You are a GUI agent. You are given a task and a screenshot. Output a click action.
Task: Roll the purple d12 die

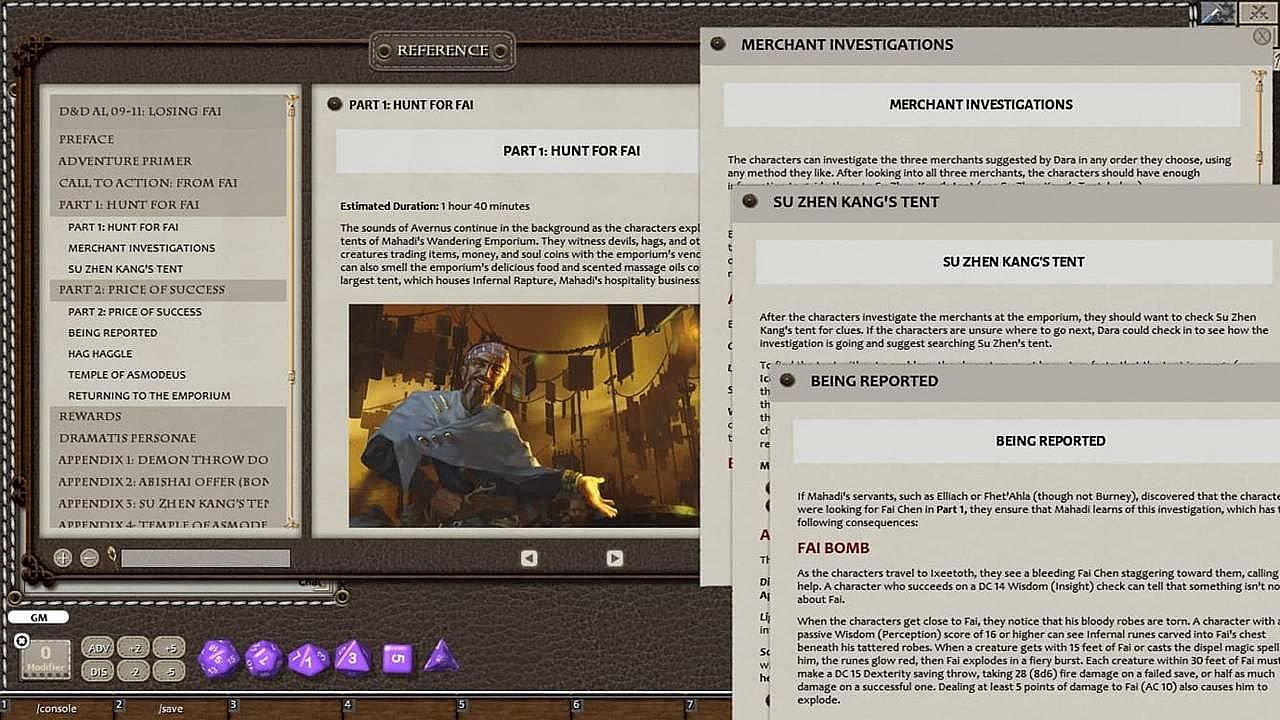[x=264, y=659]
